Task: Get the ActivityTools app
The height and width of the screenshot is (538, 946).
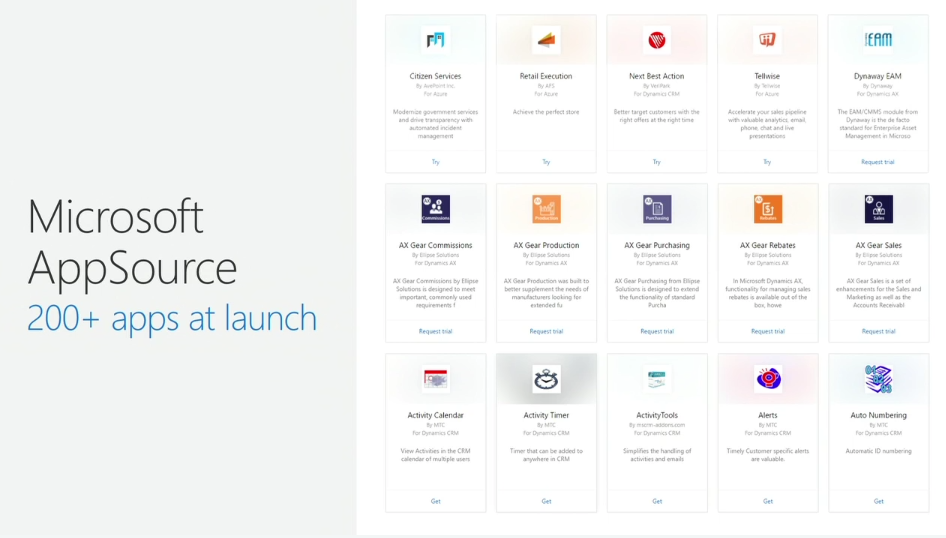Action: click(x=657, y=501)
